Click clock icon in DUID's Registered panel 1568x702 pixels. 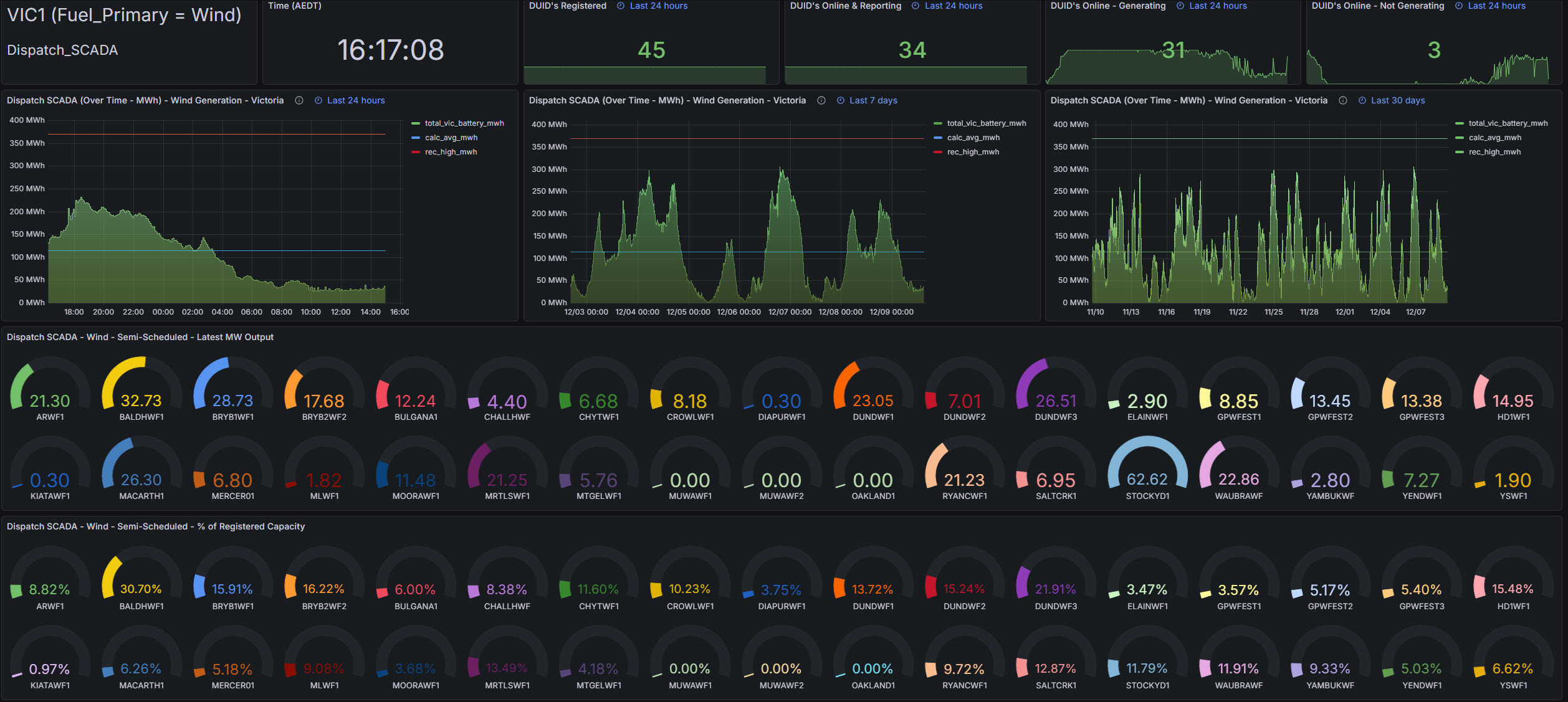tap(621, 6)
